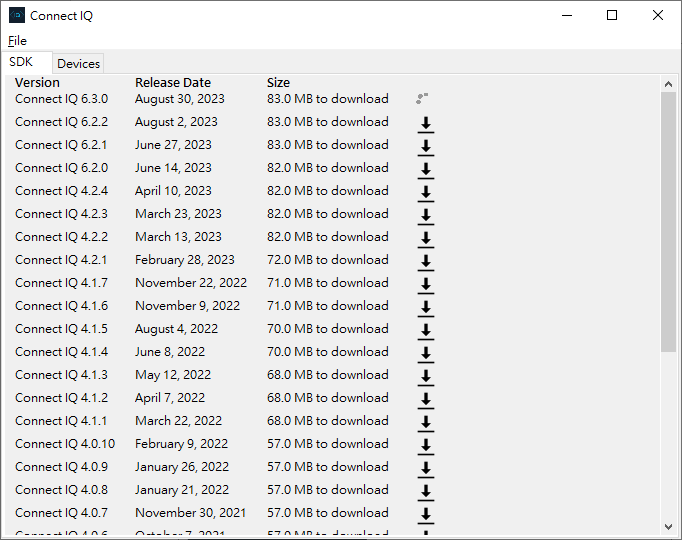Switch to the SDK tab
682x540 pixels.
pos(26,62)
